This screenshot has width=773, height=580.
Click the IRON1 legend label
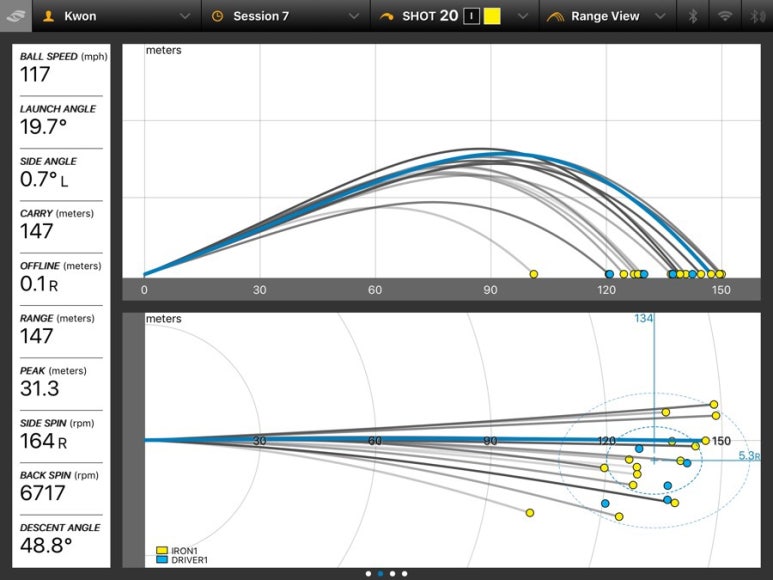click(x=184, y=550)
